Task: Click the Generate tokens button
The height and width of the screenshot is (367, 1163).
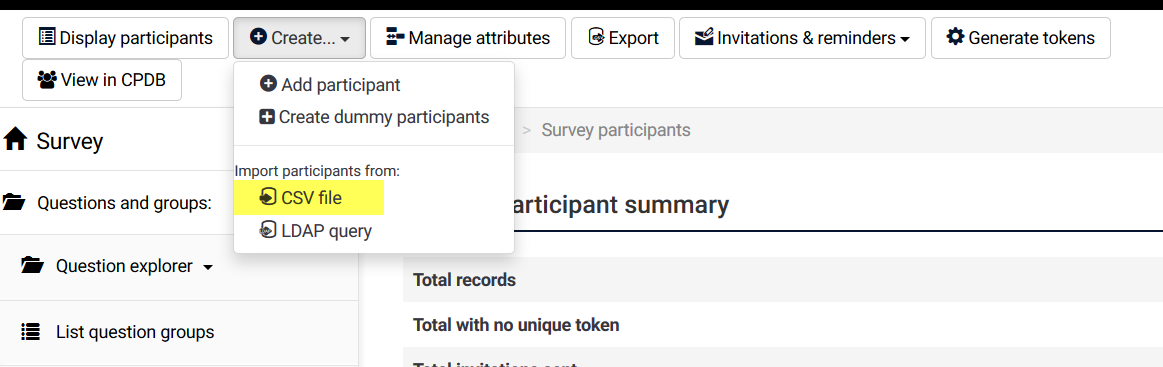Action: (1021, 38)
